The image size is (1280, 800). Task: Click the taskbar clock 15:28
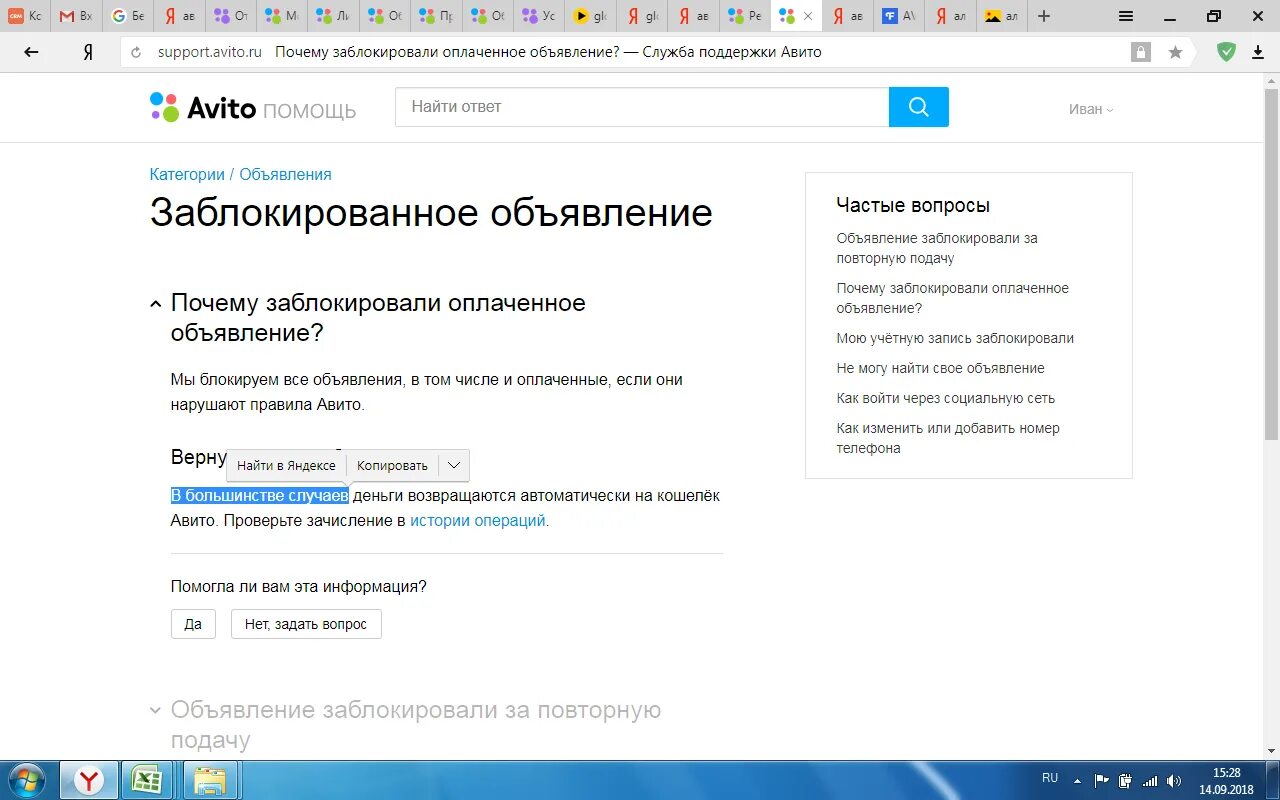[x=1226, y=773]
